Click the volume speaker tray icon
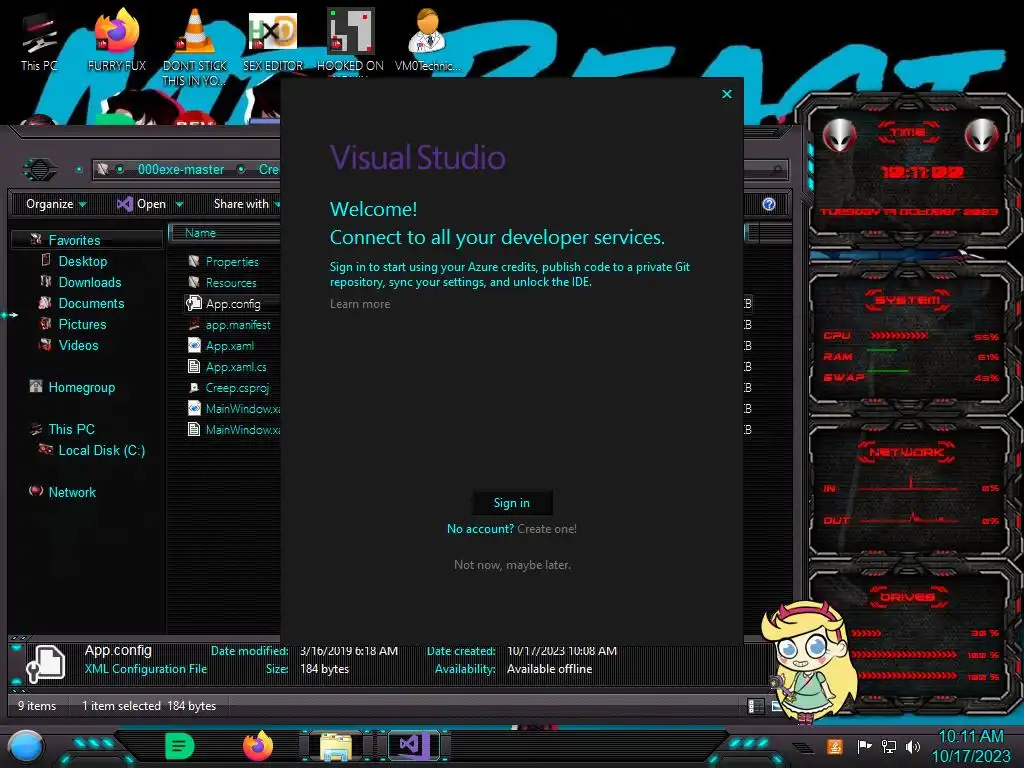 [x=913, y=746]
